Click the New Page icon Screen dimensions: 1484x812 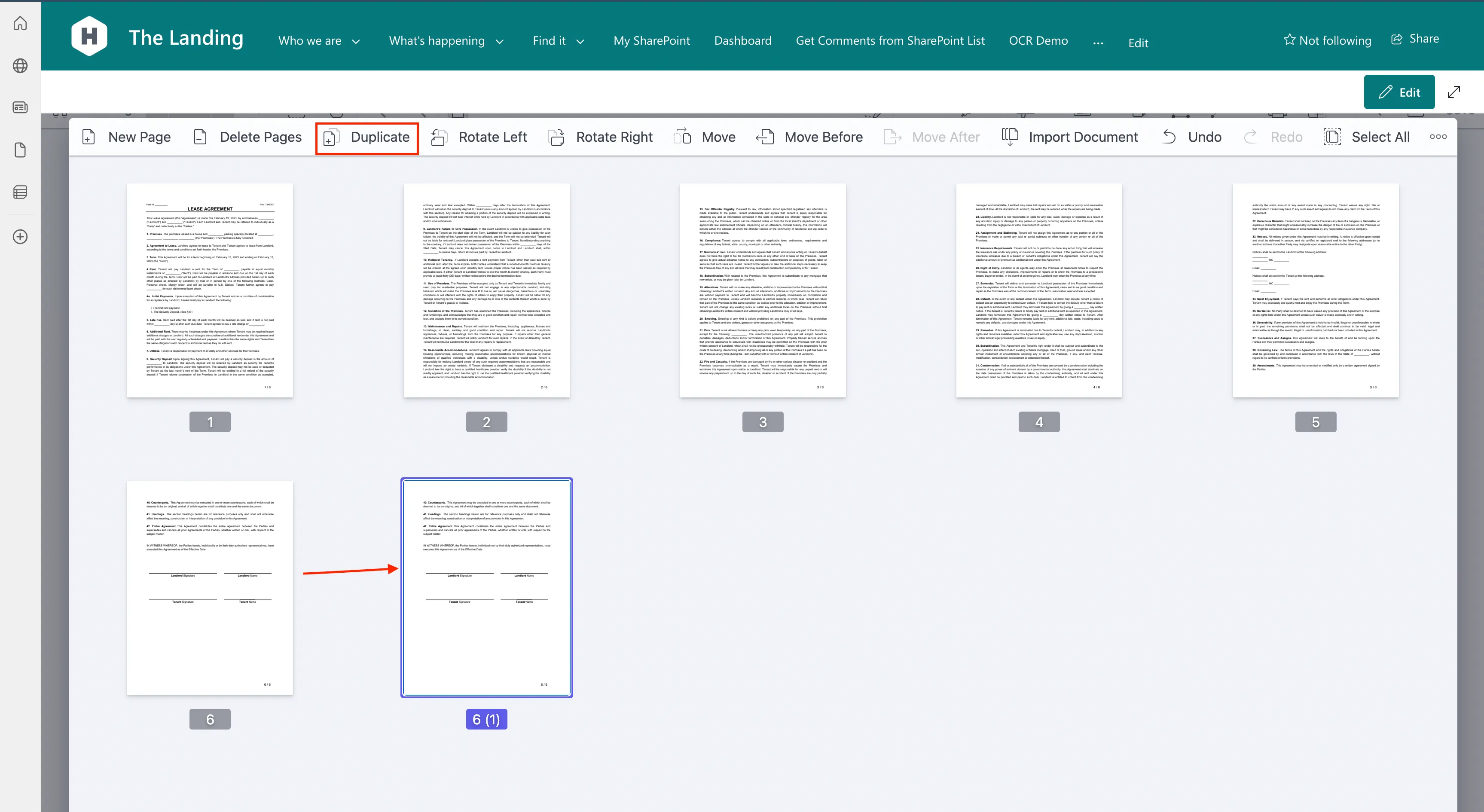click(x=89, y=137)
